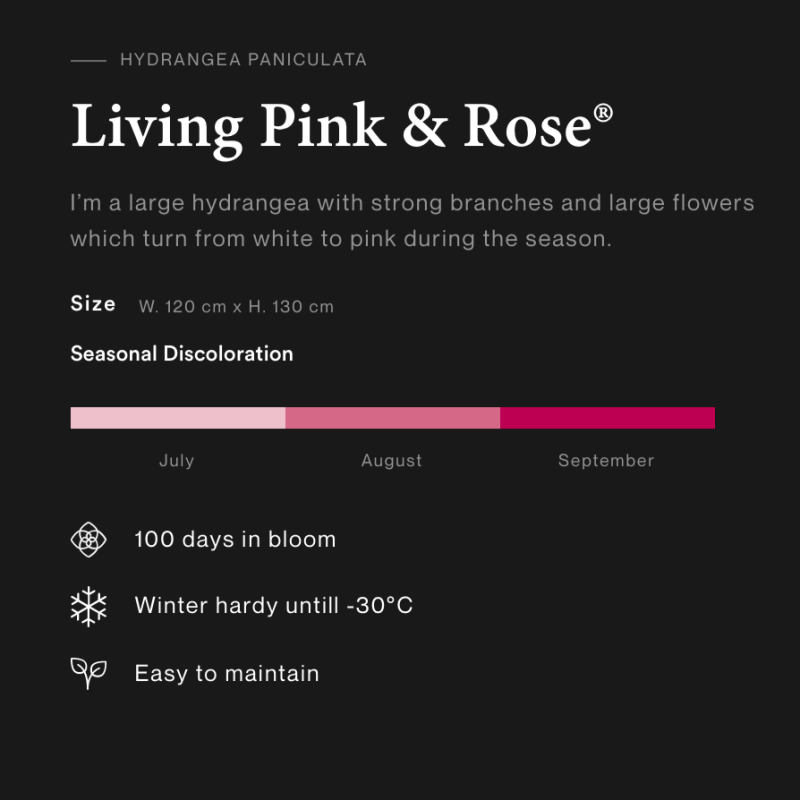
Task: Click the registered trademark symbol after Rose
Action: point(602,114)
